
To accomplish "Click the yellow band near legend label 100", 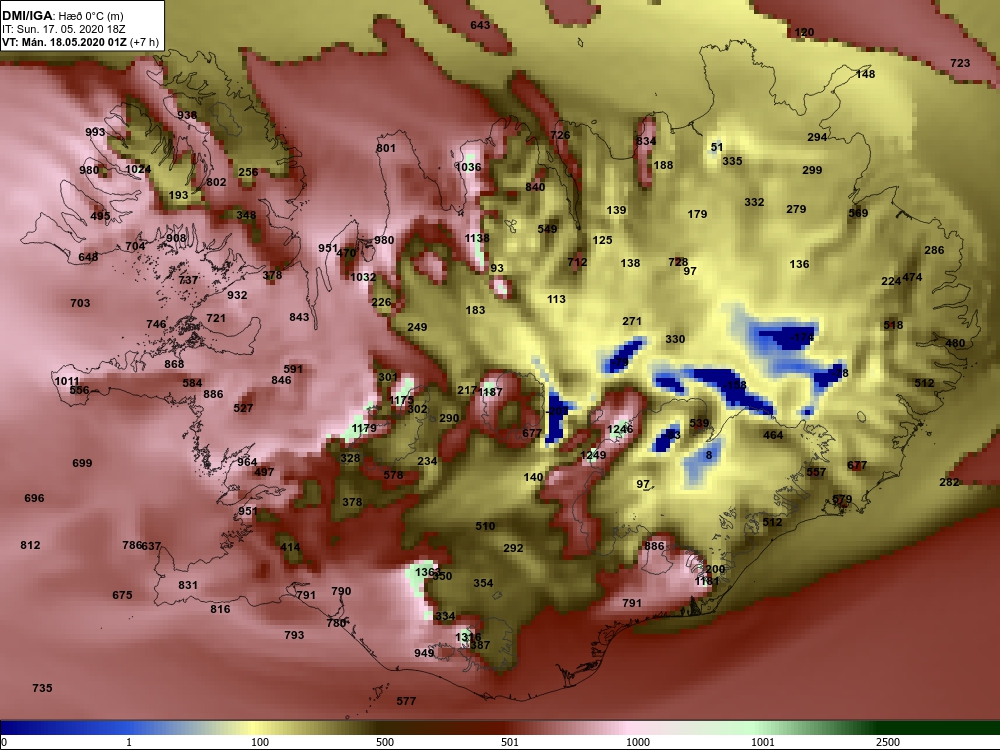I will 255,728.
